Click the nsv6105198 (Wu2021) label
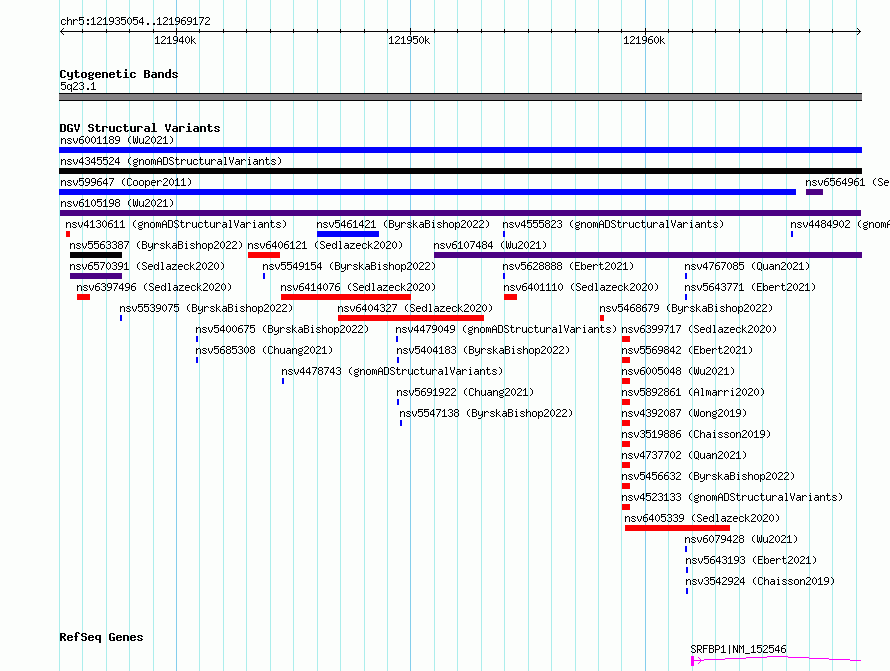The image size is (890, 671). click(117, 203)
